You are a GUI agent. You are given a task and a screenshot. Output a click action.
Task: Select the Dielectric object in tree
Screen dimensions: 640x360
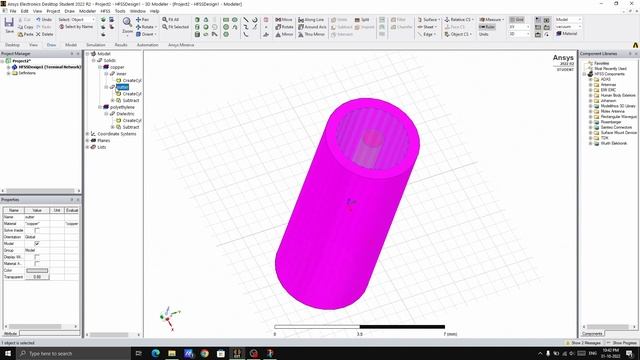[x=125, y=114]
